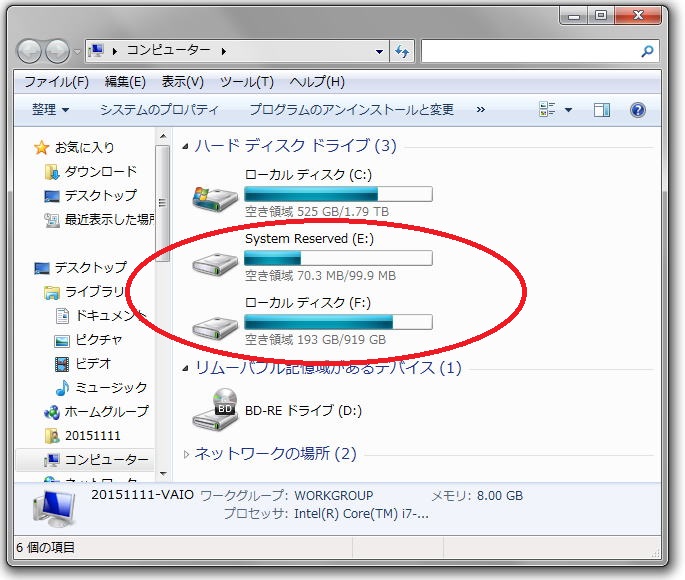
Task: Select the System Reserved (E:) drive
Action: (320, 239)
